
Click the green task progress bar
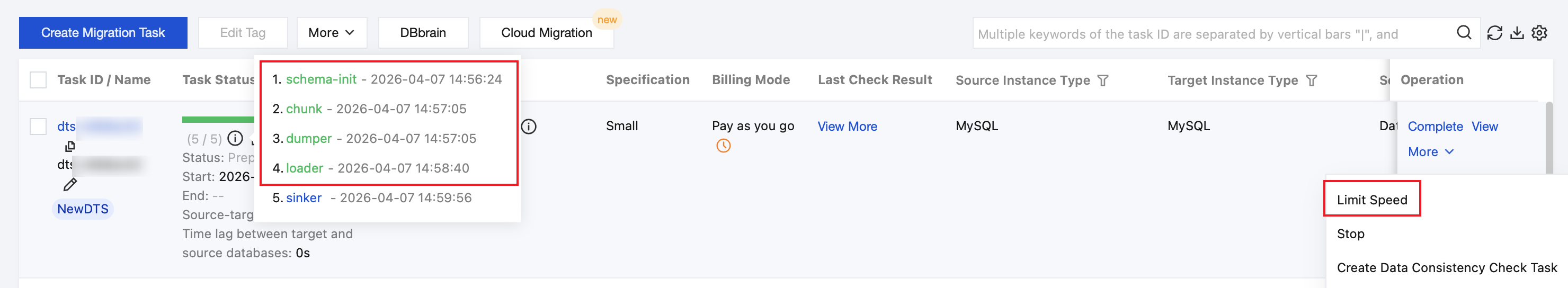point(218,119)
